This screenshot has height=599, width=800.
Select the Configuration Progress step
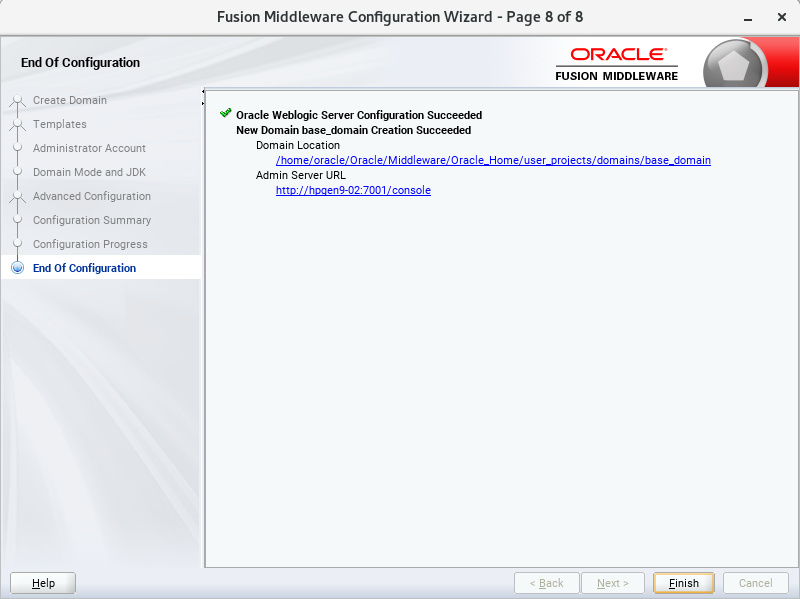click(x=90, y=244)
